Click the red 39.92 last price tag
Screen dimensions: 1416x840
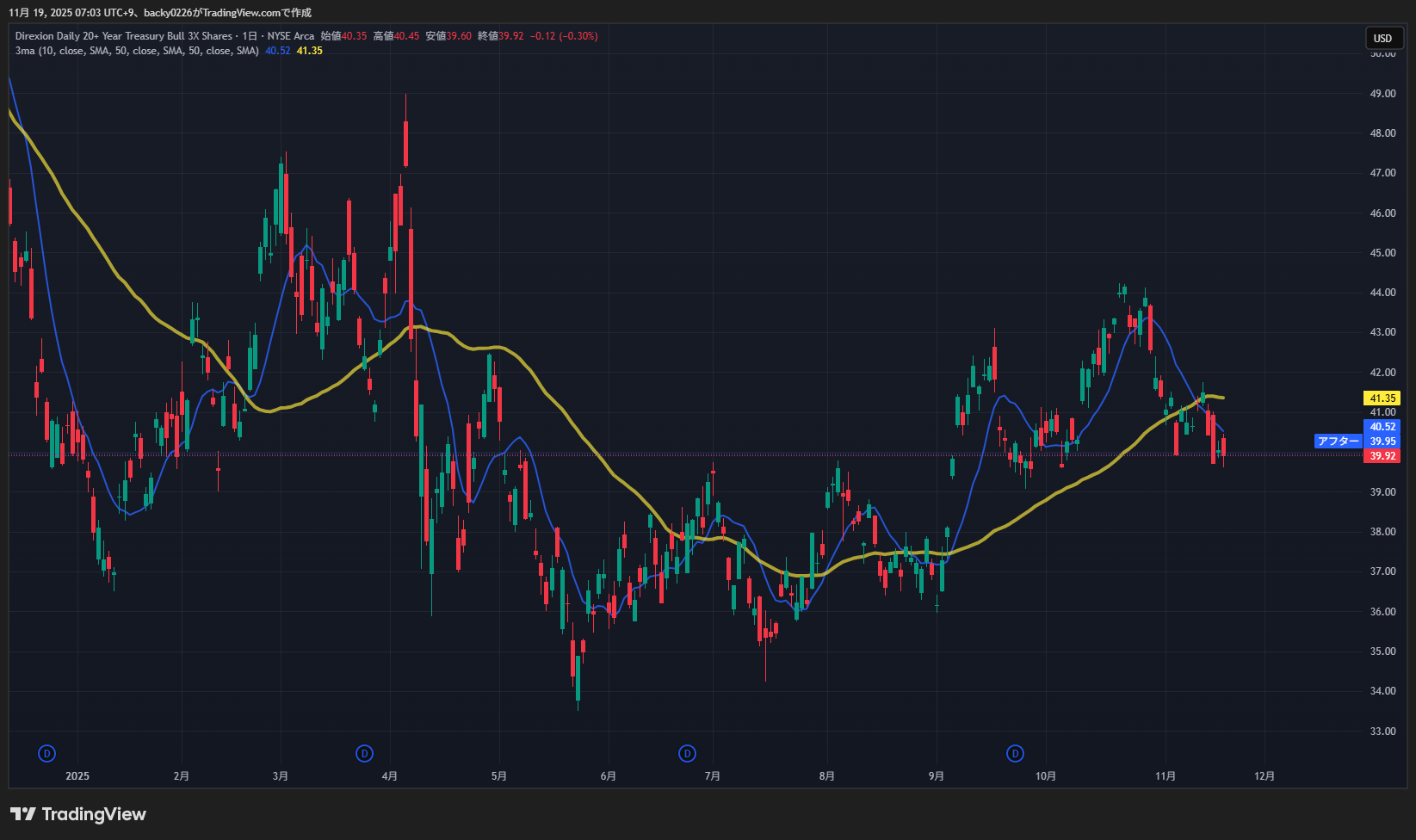pos(1382,456)
